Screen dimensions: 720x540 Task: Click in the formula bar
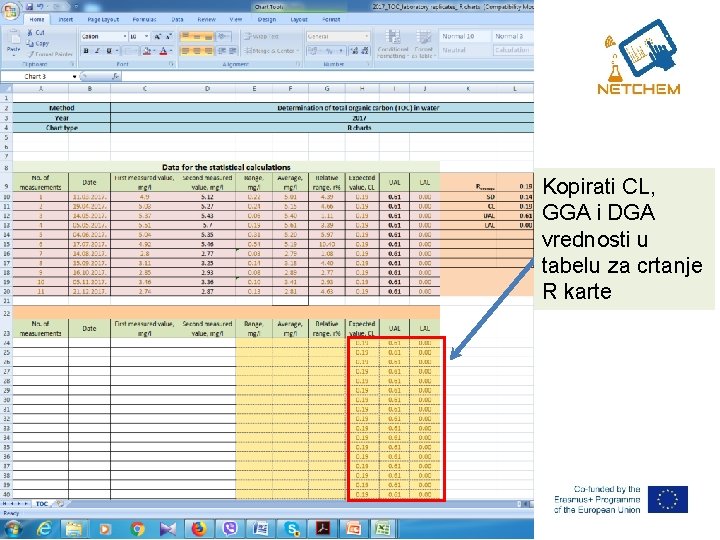[x=328, y=76]
